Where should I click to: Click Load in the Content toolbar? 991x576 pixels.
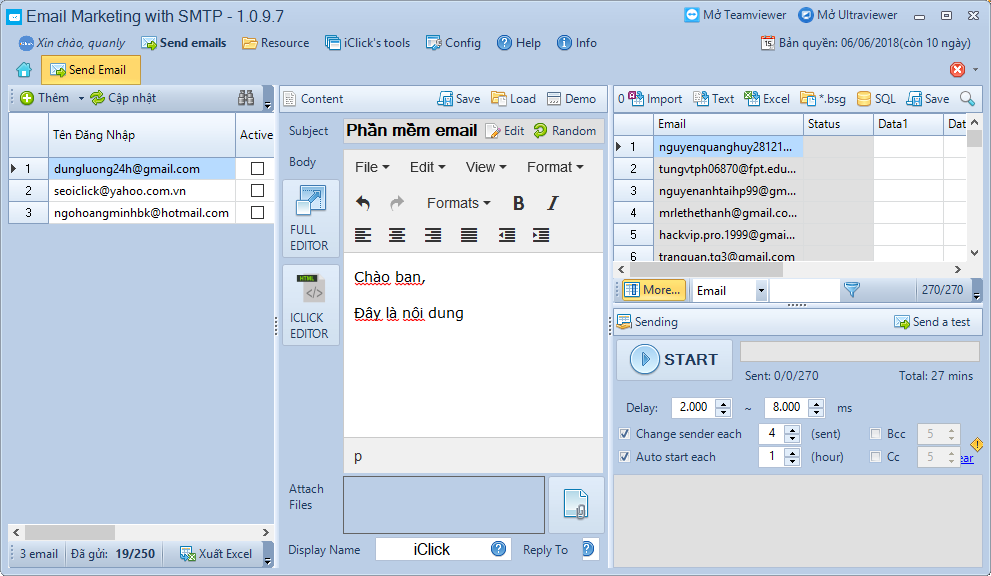coord(514,99)
